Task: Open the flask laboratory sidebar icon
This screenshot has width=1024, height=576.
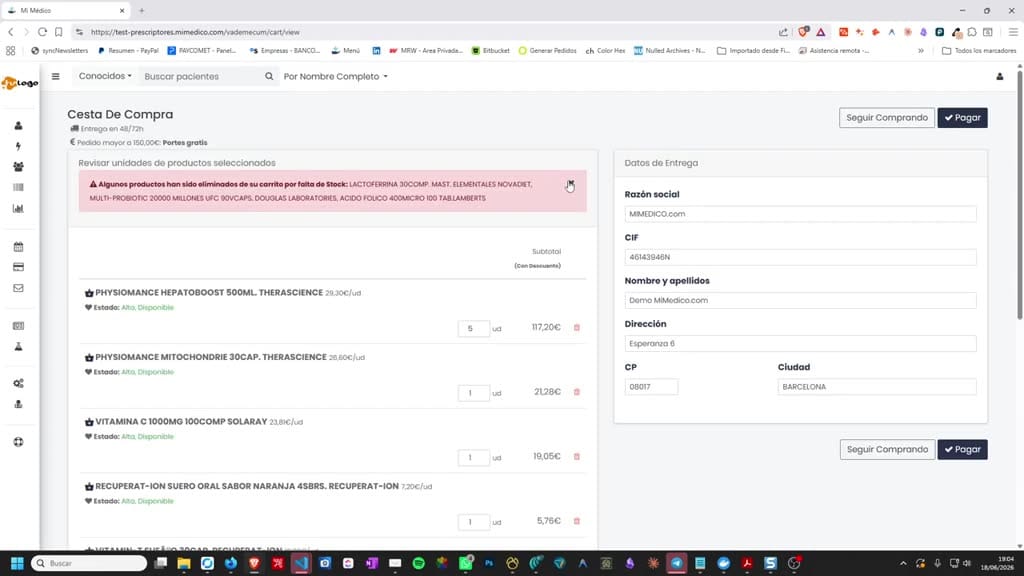Action: 18,347
